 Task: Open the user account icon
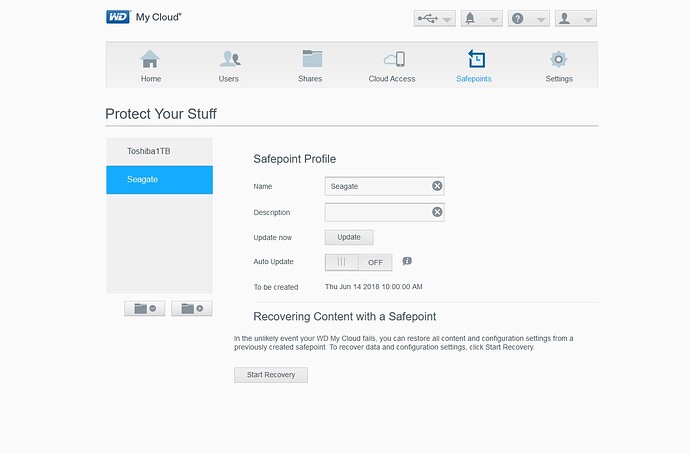[x=565, y=18]
